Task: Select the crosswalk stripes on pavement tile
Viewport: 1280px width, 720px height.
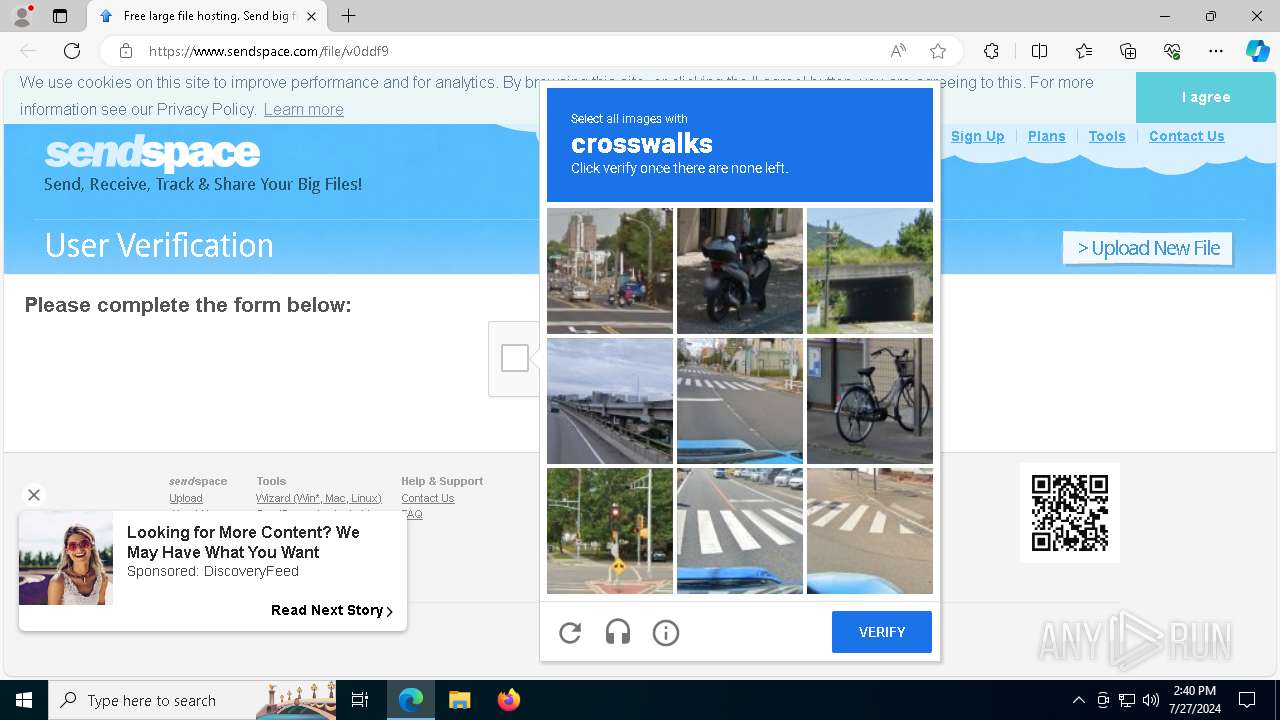Action: (x=870, y=531)
